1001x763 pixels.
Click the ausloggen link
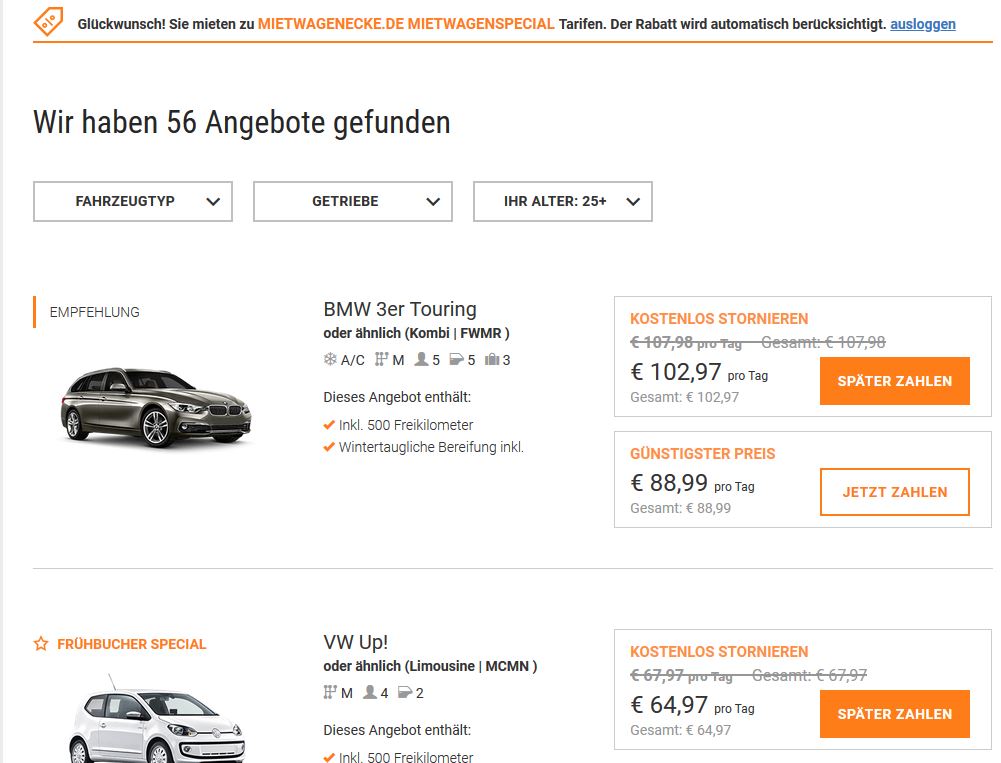(x=922, y=24)
